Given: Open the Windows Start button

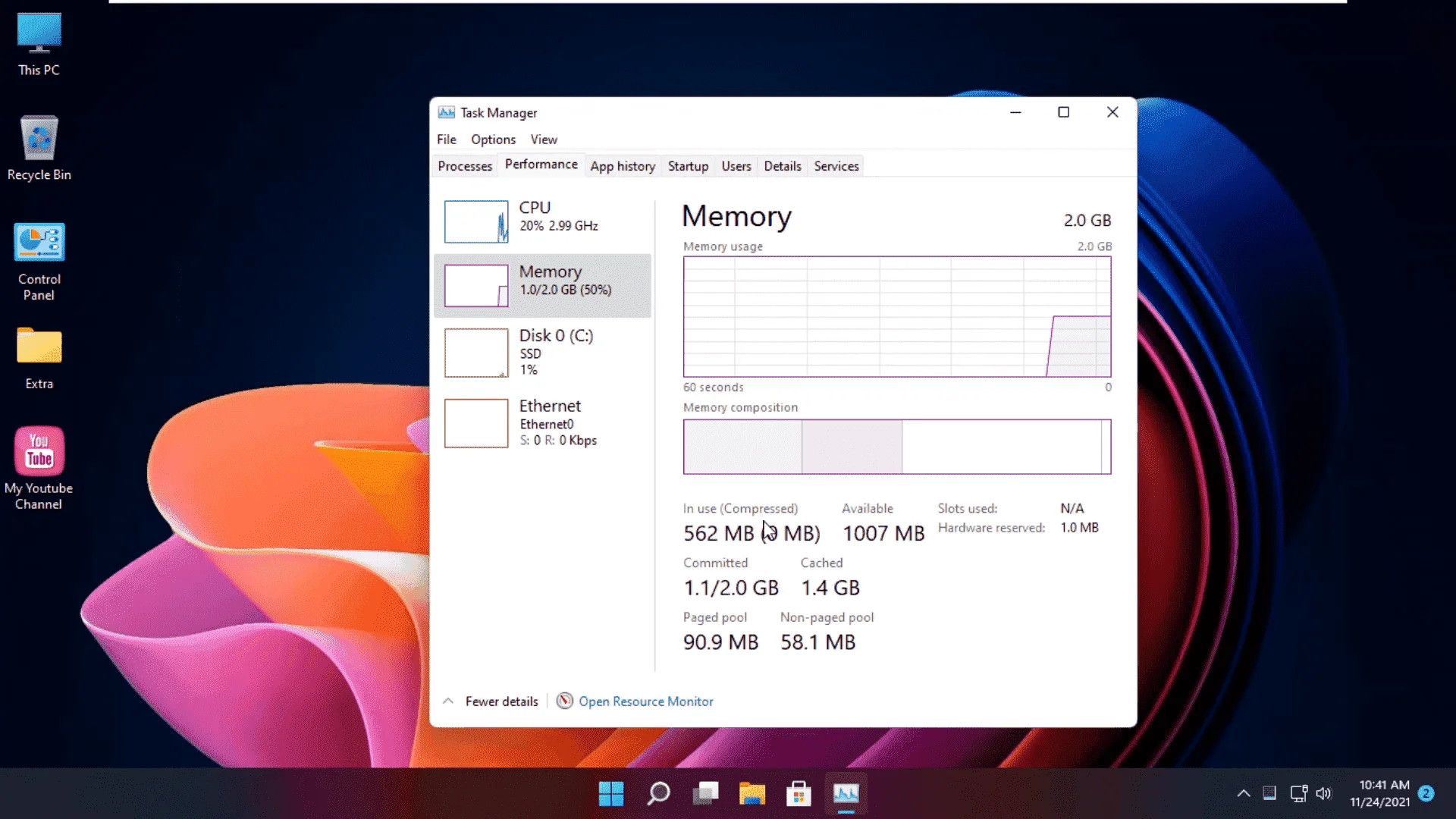Looking at the screenshot, I should (x=611, y=793).
